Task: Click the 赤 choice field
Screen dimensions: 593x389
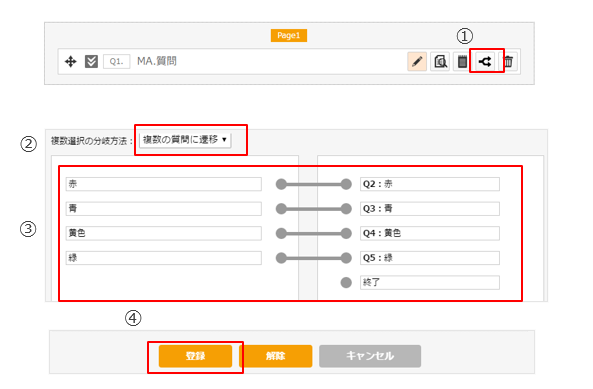Action: coord(164,184)
